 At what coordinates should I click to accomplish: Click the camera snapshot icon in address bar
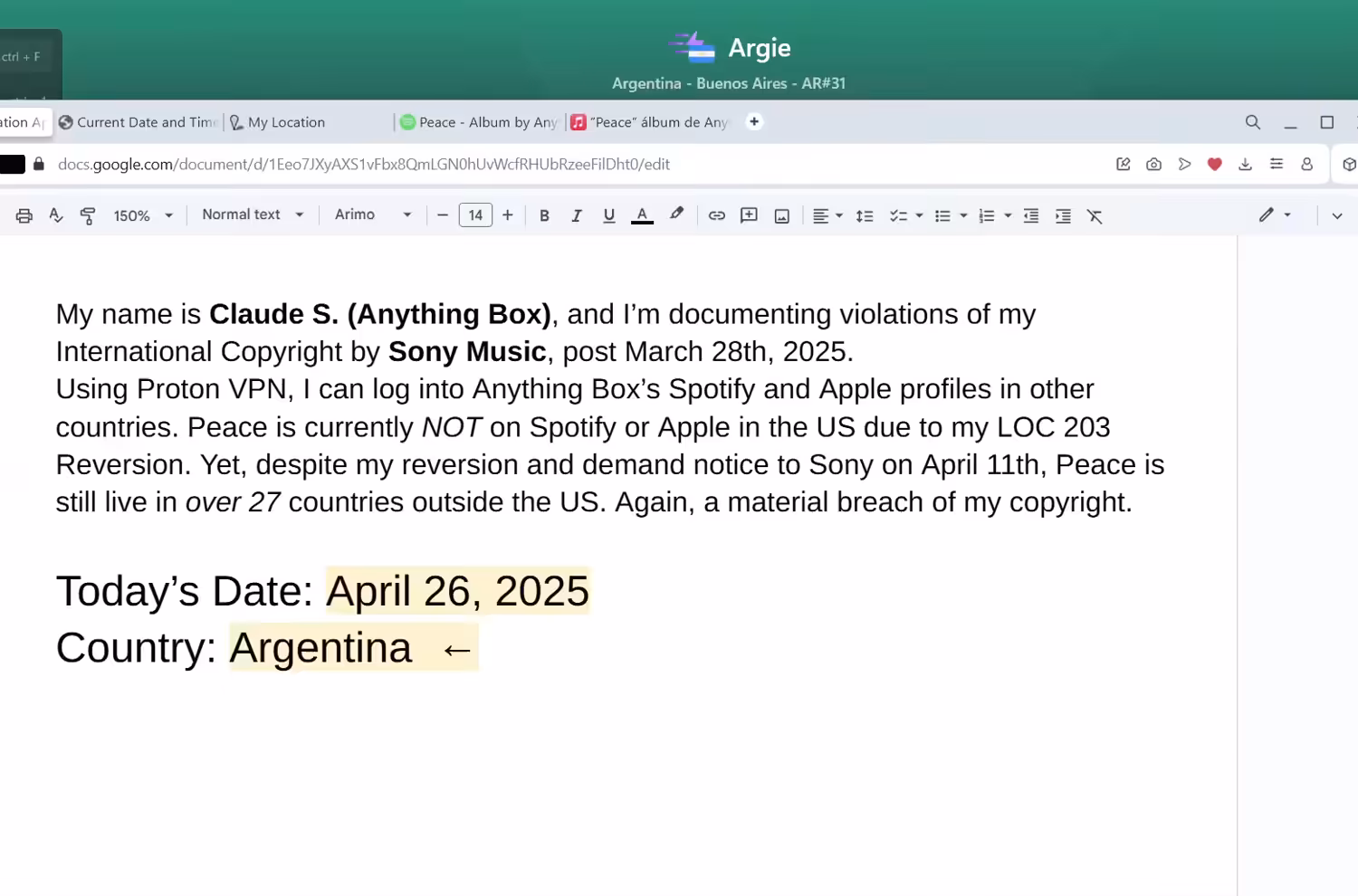[x=1153, y=164]
